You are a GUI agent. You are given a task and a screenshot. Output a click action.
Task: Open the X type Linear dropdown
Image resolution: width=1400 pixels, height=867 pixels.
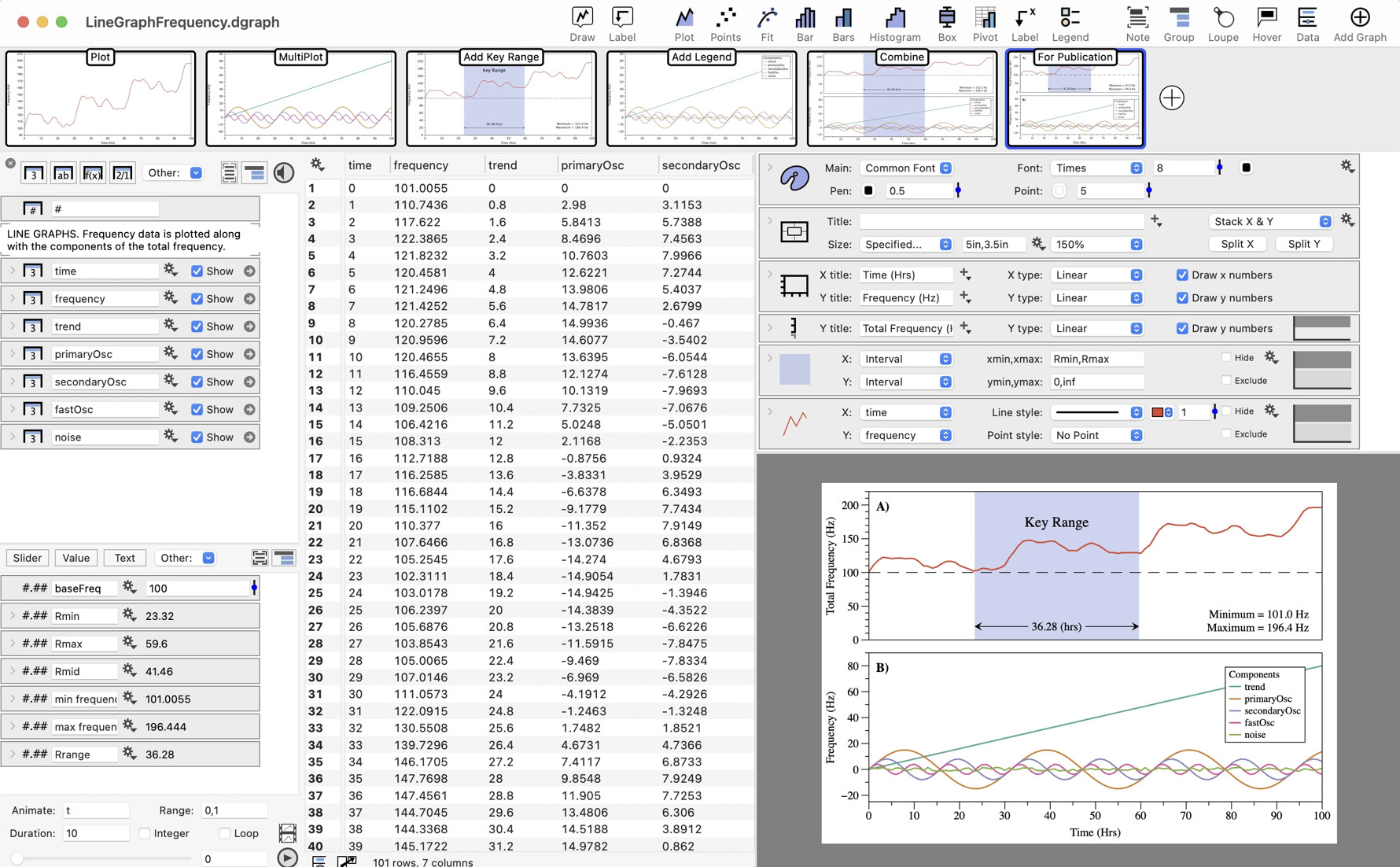1096,275
